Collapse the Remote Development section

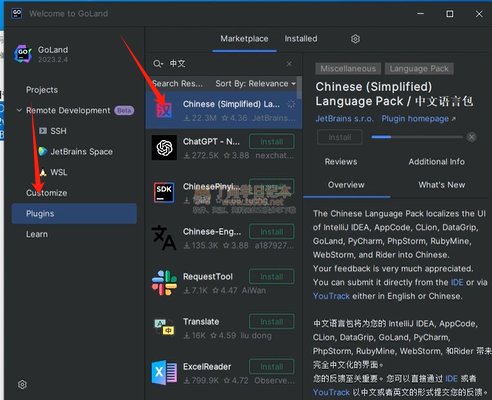point(19,110)
